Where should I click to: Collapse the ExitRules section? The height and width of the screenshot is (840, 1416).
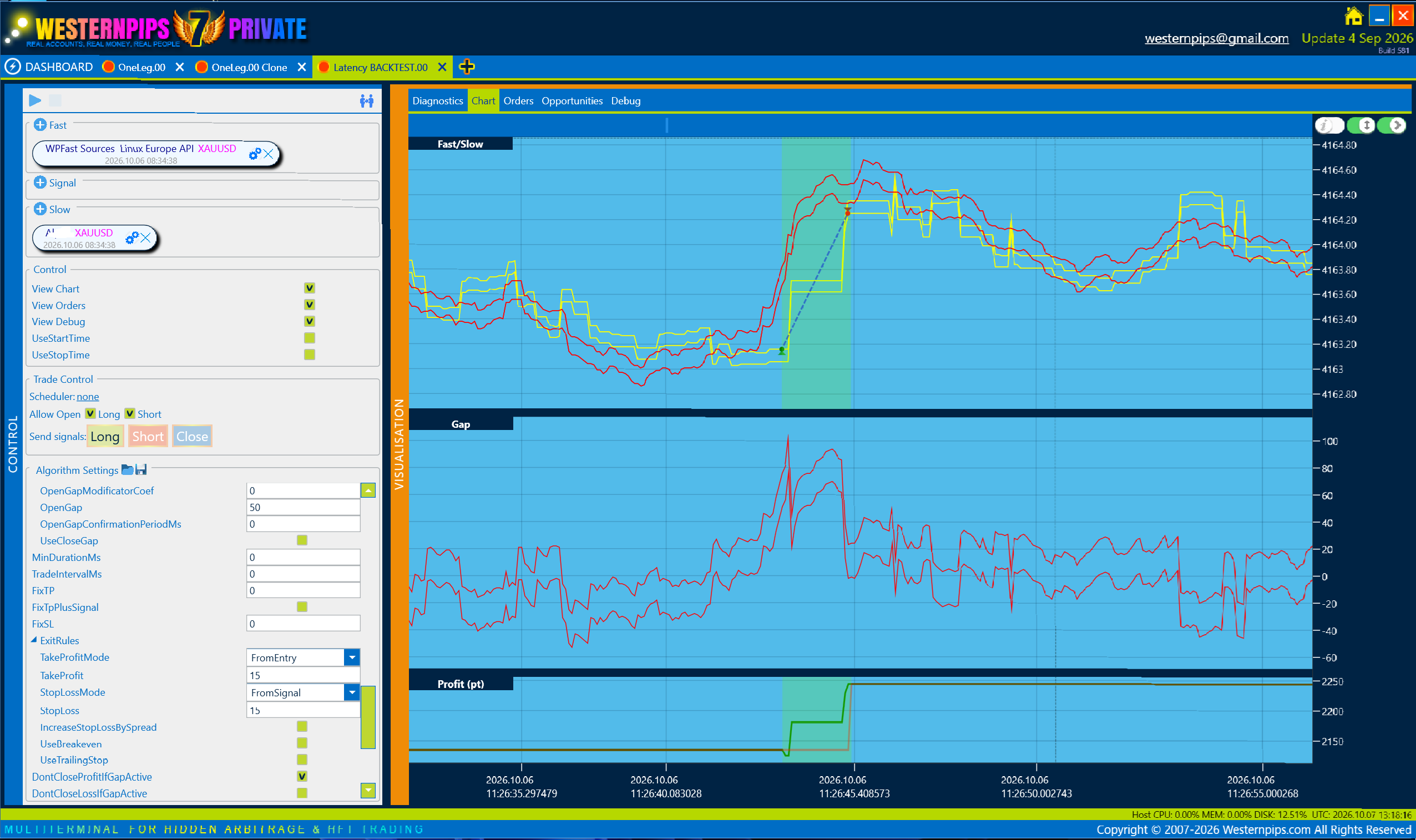coord(34,640)
